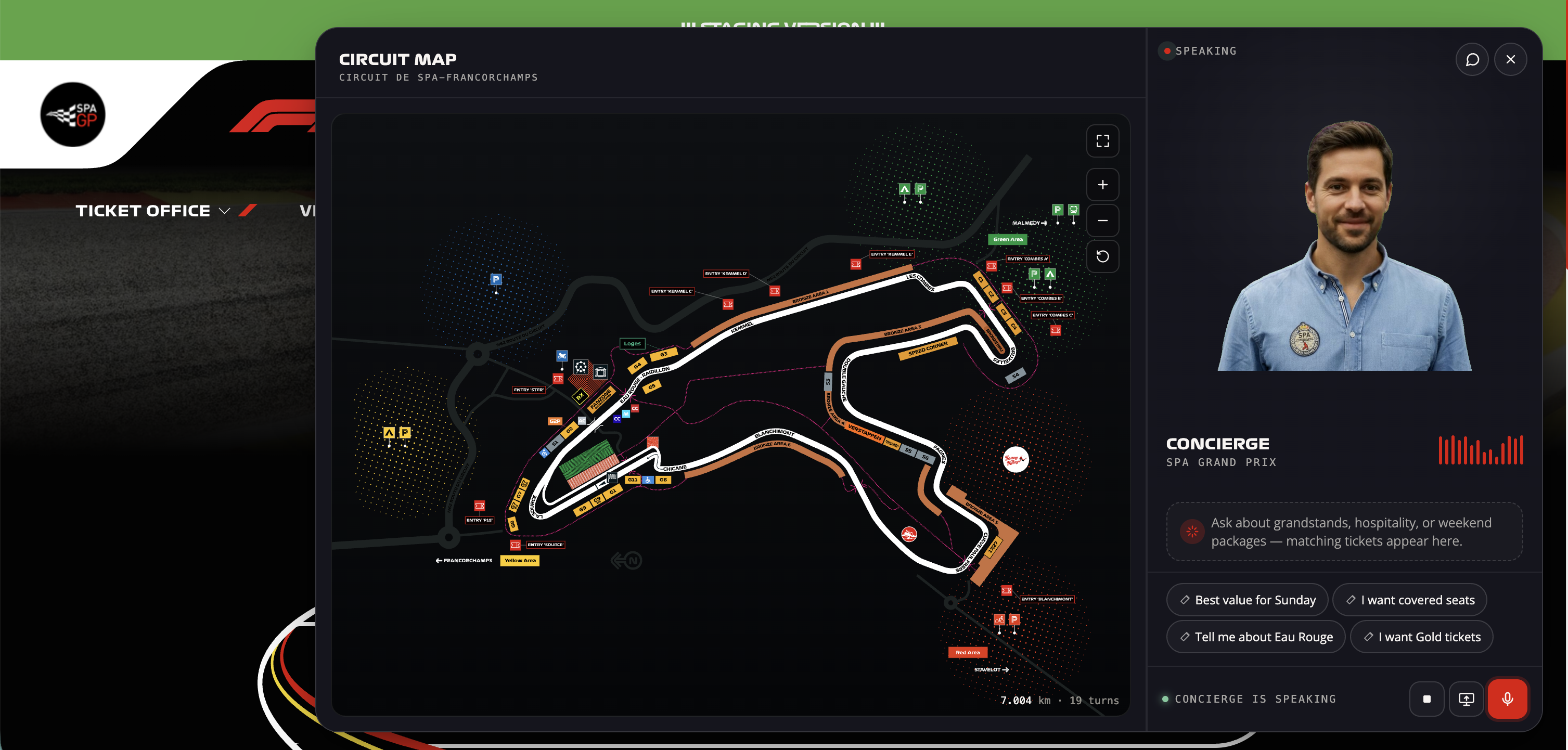Click the G5 grandstand marker
Screen dimensions: 1568x750
pos(652,386)
